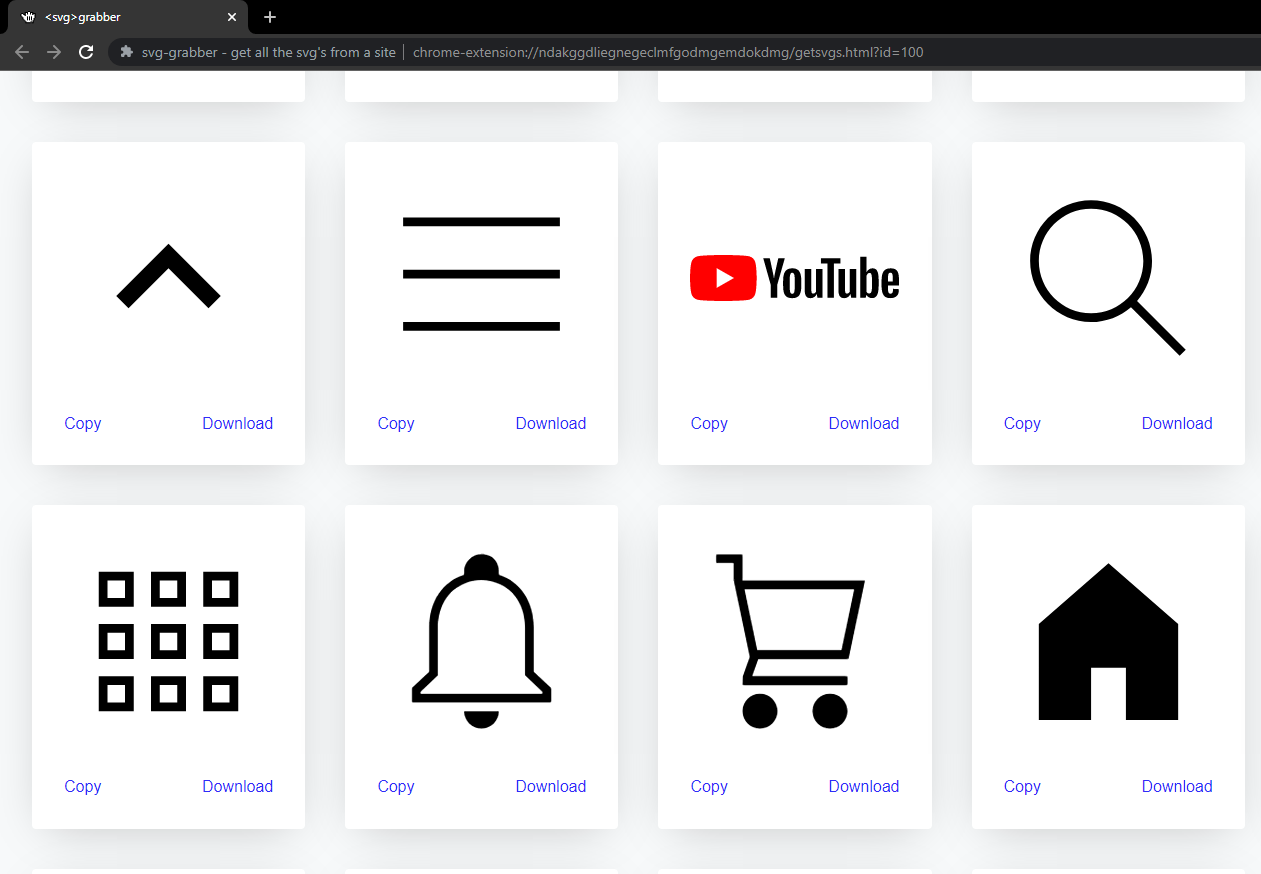Viewport: 1261px width, 874px height.
Task: Copy the bell SVG
Action: (396, 786)
